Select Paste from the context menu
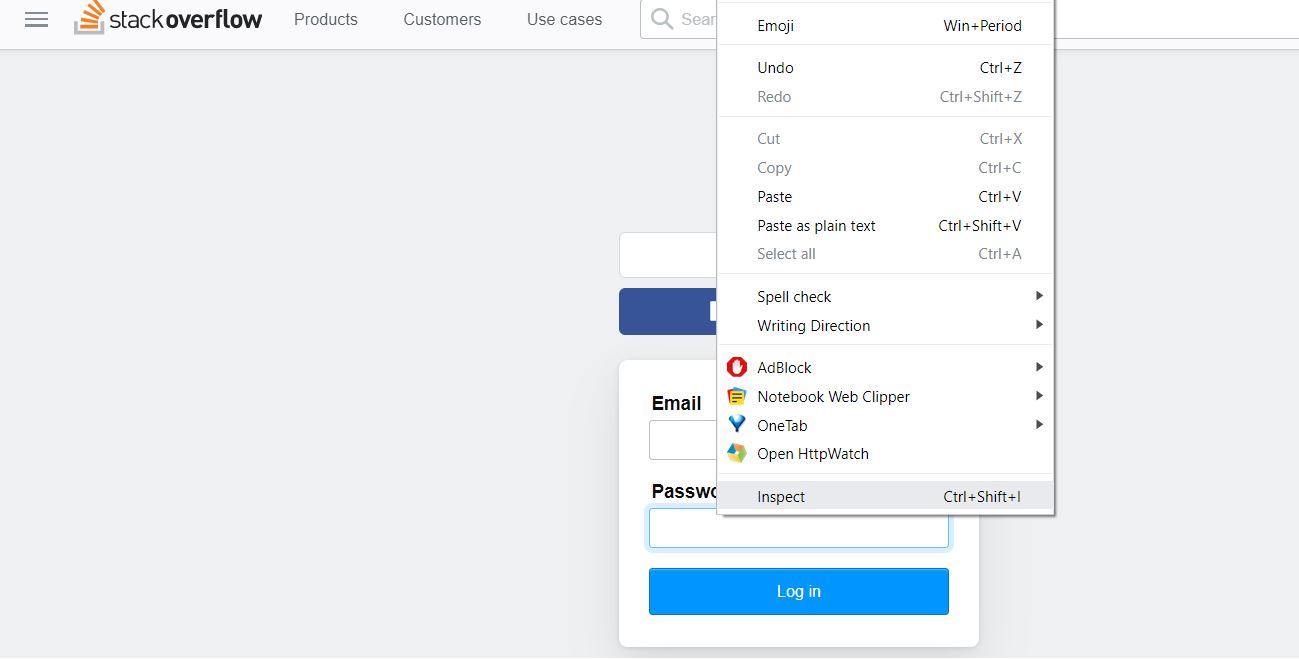This screenshot has width=1299, height=659. [774, 197]
